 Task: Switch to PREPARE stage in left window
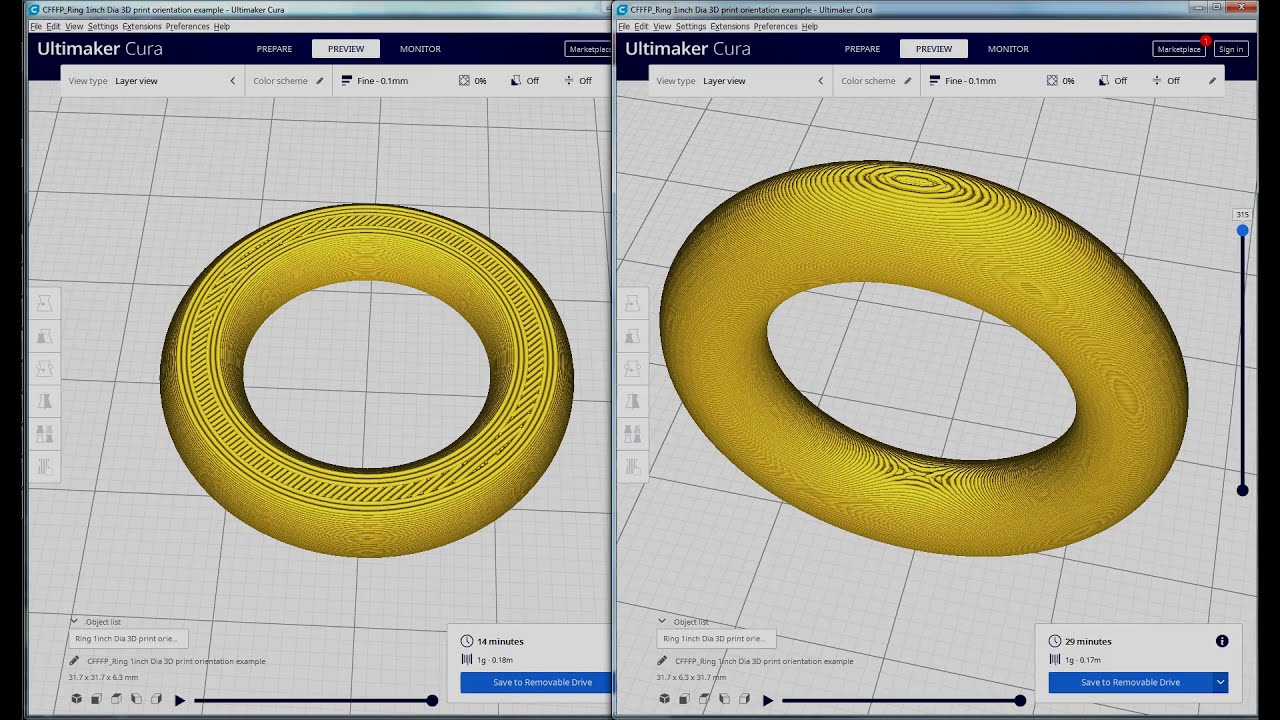click(274, 48)
